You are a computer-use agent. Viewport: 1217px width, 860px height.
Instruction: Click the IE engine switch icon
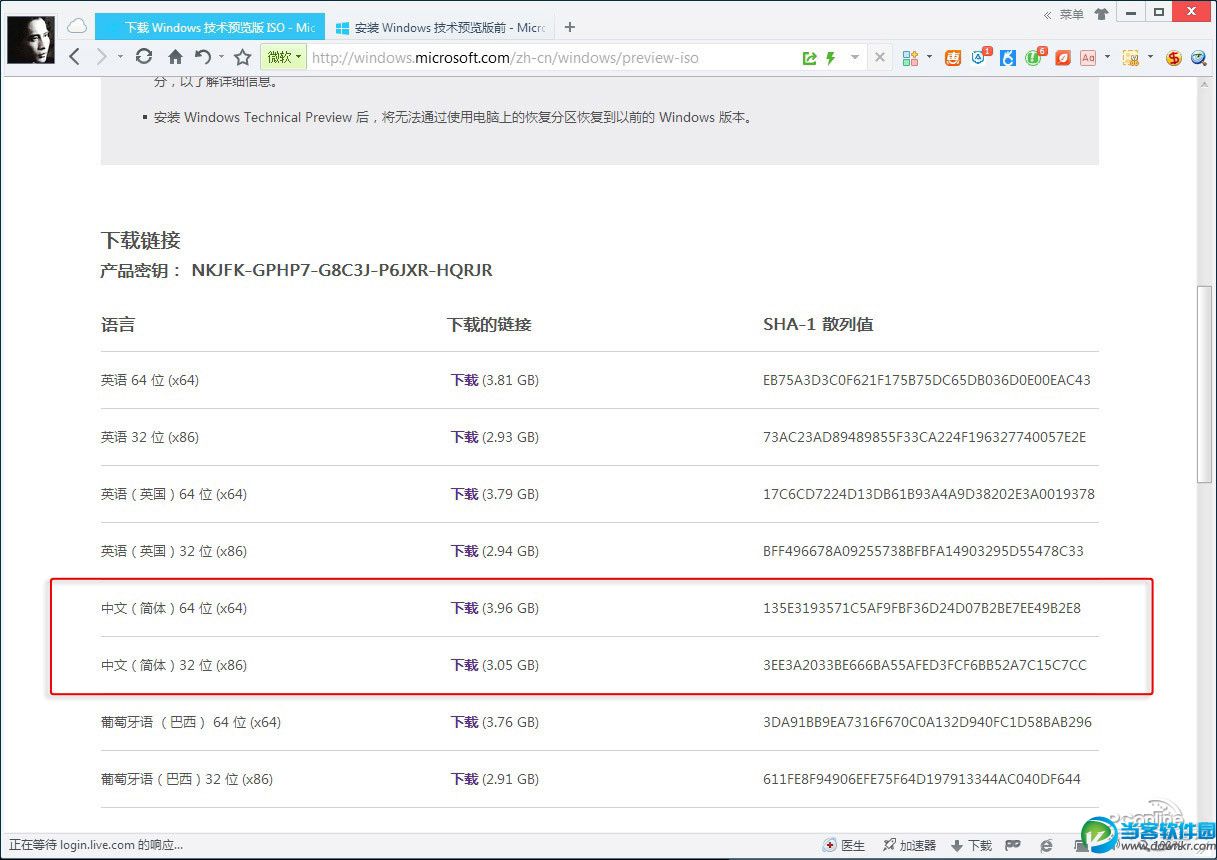(1046, 846)
